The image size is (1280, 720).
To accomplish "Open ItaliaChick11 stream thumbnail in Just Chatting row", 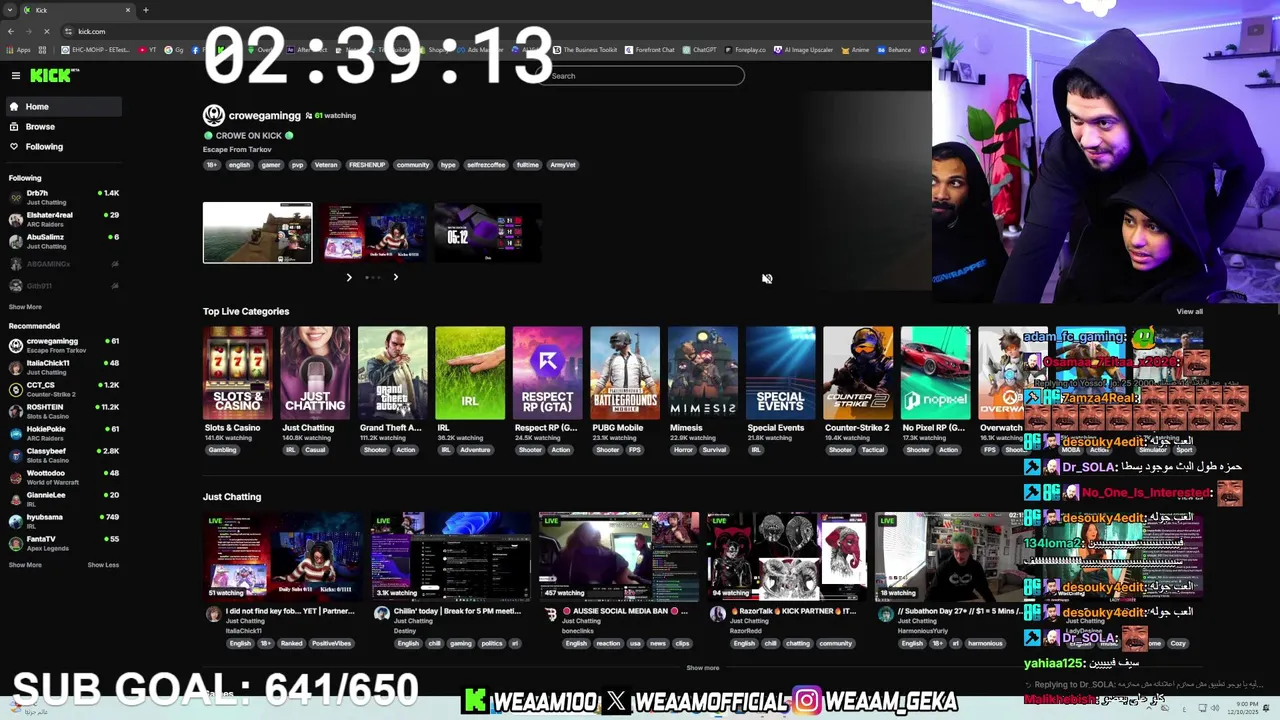I will (x=282, y=557).
